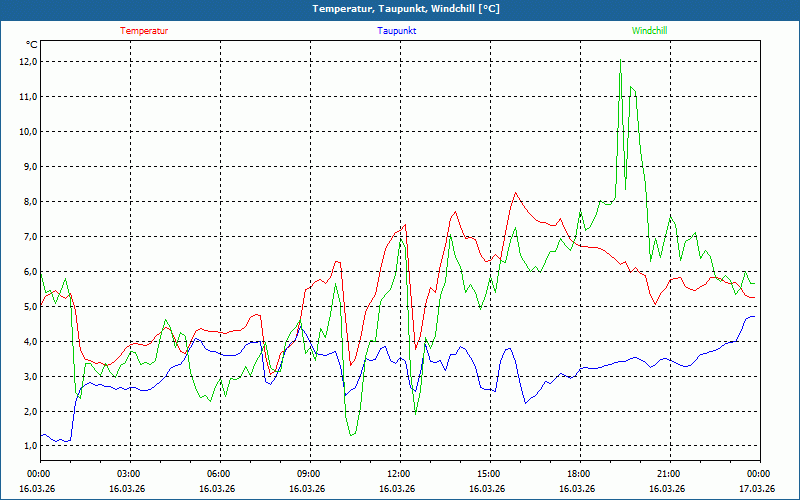Click the highest green Windchill peak
The height and width of the screenshot is (500, 800).
click(621, 61)
